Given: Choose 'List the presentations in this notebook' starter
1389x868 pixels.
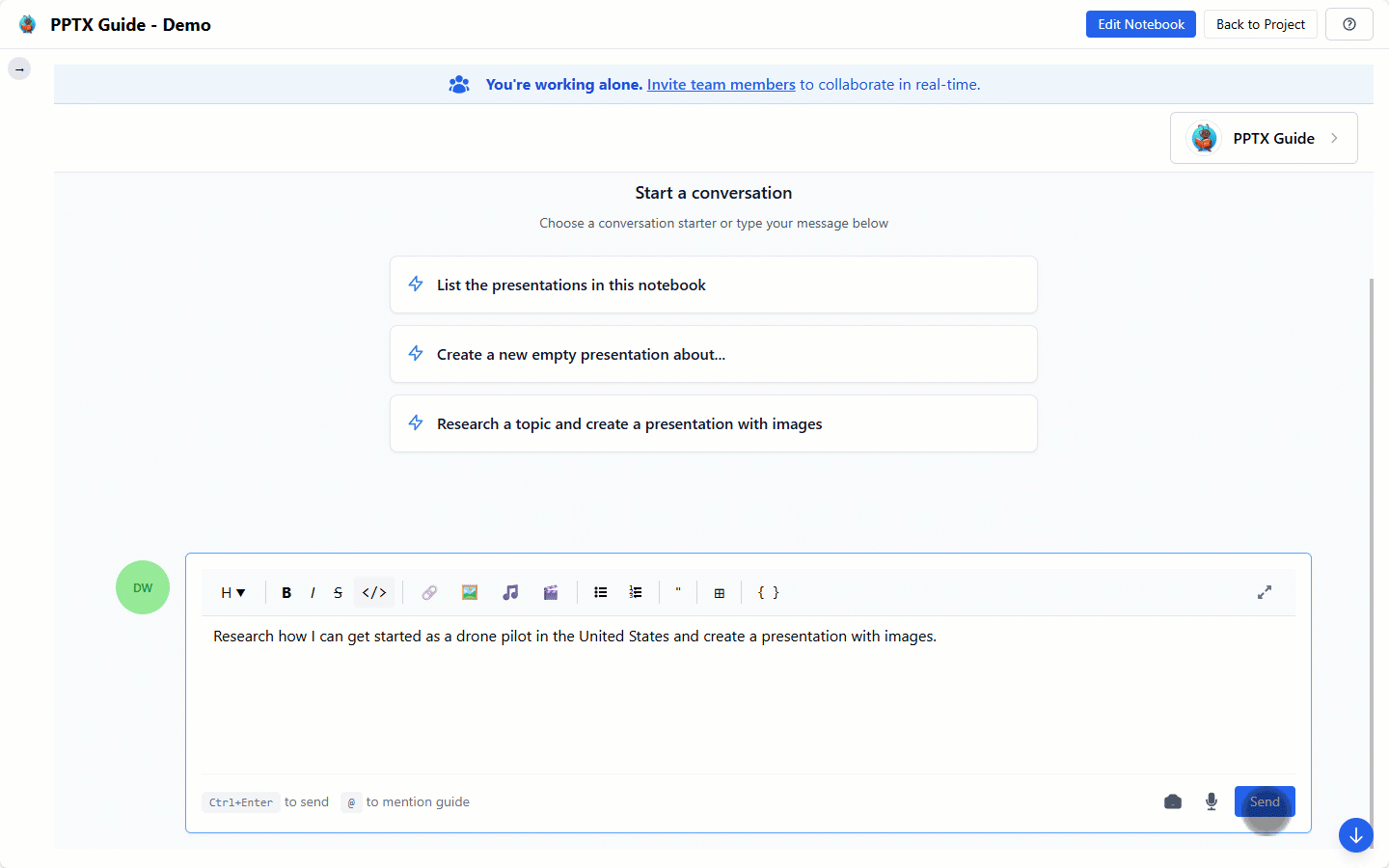Looking at the screenshot, I should click(x=713, y=285).
